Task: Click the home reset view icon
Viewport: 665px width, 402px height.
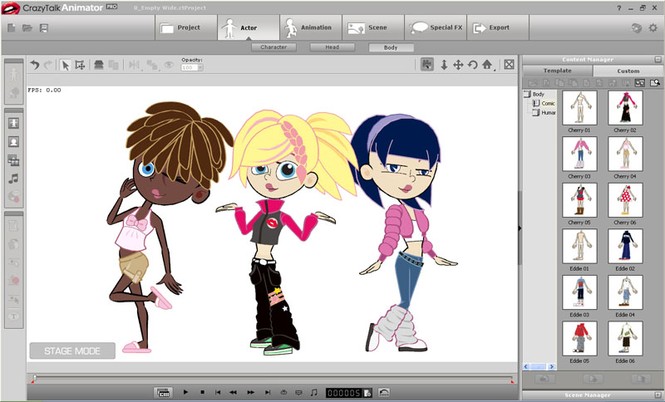Action: [487, 65]
